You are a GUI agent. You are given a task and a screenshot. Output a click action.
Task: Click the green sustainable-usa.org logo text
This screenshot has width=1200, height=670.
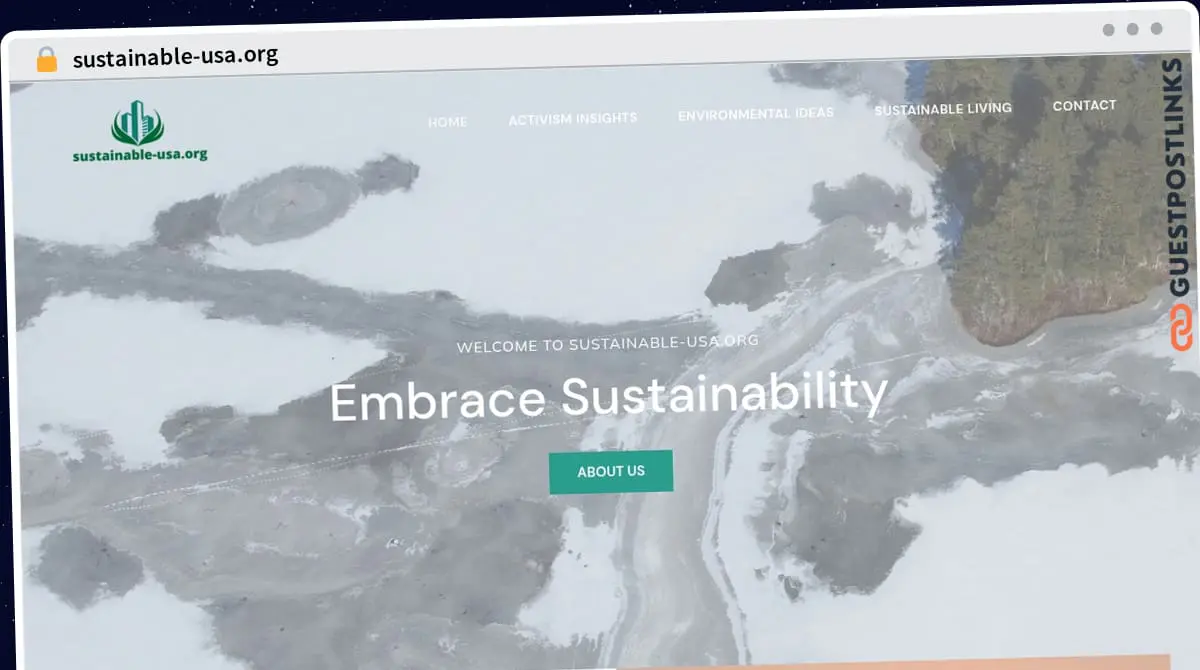click(140, 155)
